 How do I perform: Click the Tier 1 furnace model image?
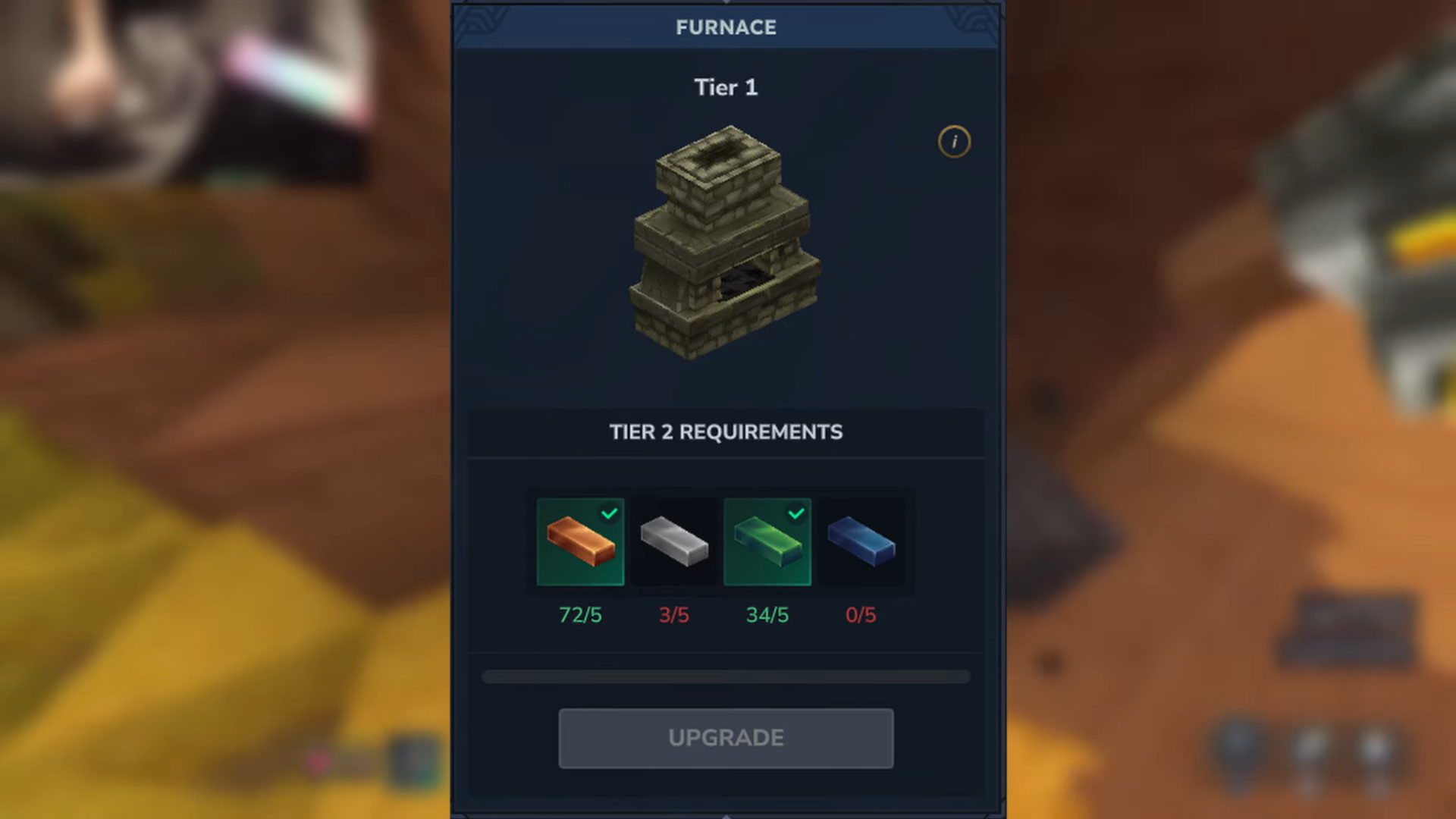point(726,243)
